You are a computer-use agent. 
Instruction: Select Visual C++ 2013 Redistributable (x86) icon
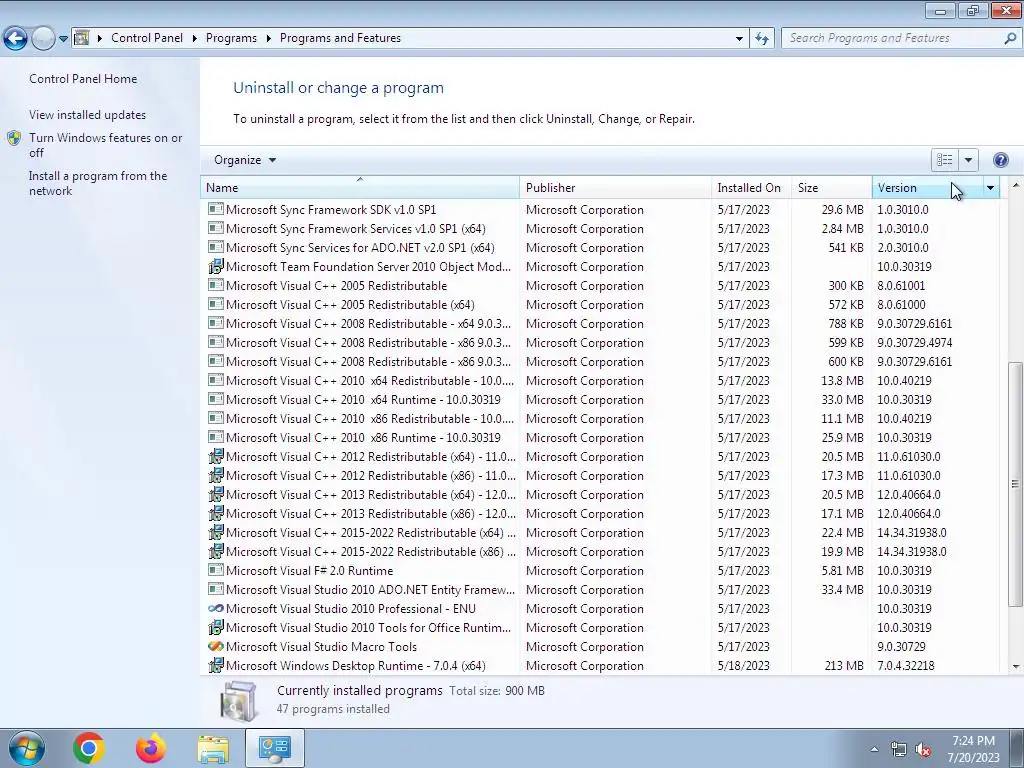click(216, 513)
